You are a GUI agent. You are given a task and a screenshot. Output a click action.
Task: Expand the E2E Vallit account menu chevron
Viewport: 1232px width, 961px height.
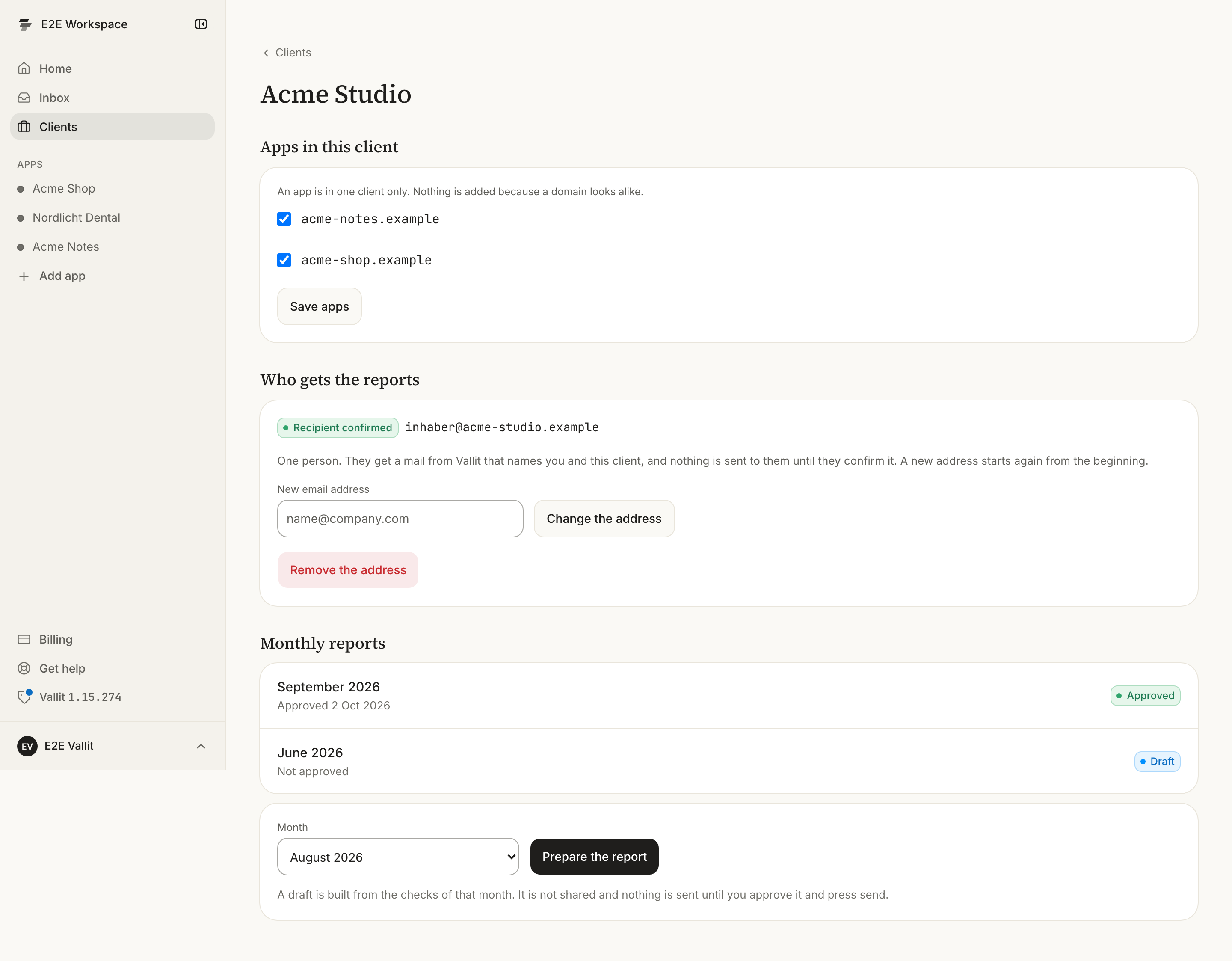(x=201, y=746)
